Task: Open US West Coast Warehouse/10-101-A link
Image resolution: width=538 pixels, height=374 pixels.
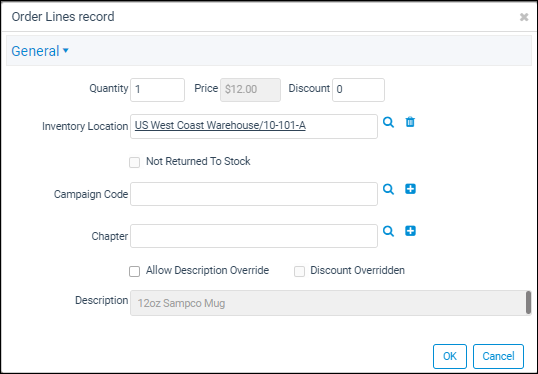Action: [220, 126]
